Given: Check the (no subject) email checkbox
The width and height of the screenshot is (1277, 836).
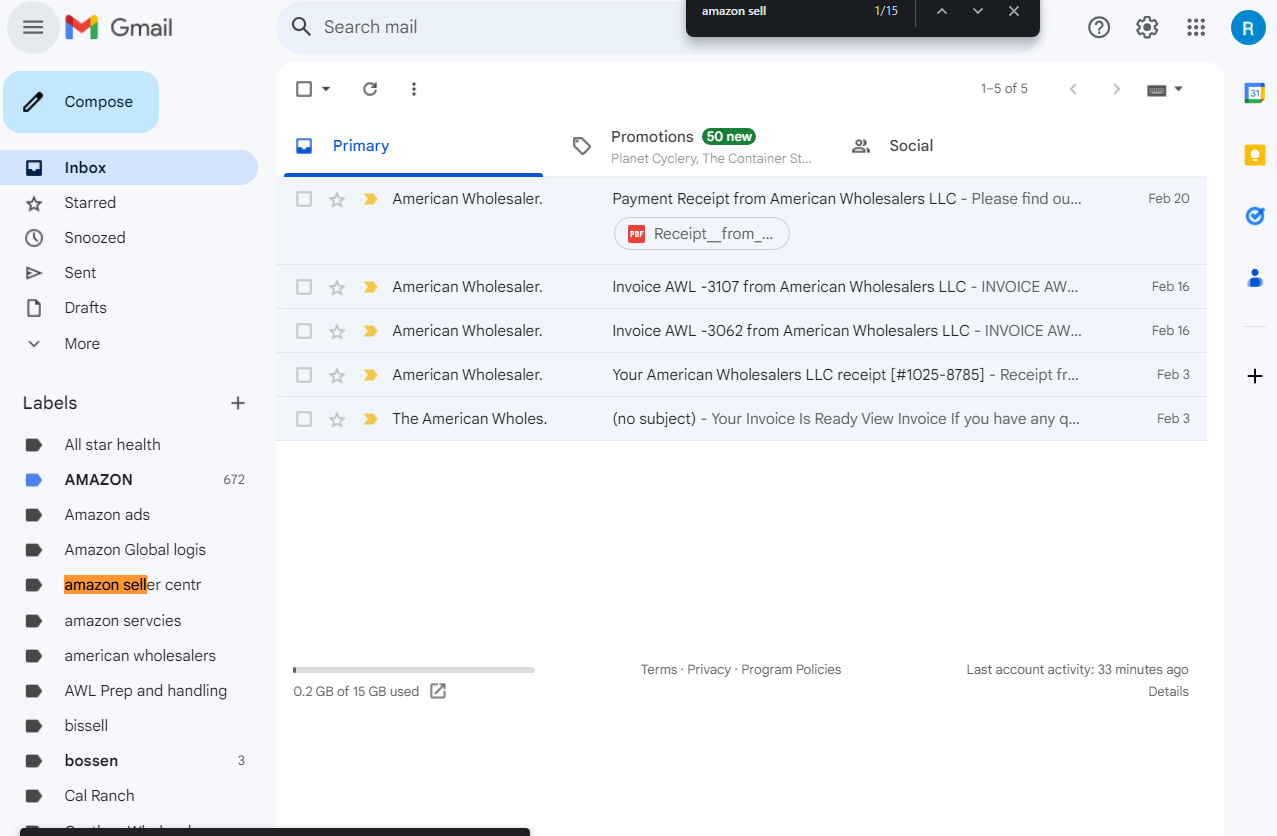Looking at the screenshot, I should pyautogui.click(x=304, y=419).
